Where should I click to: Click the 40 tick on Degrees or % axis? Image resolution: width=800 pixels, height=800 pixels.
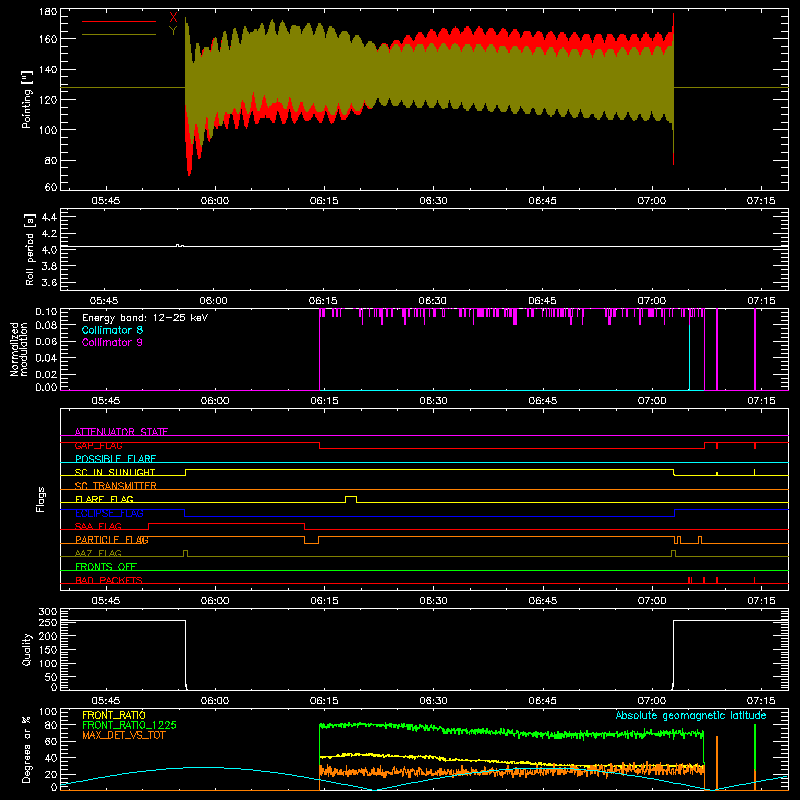coord(51,758)
